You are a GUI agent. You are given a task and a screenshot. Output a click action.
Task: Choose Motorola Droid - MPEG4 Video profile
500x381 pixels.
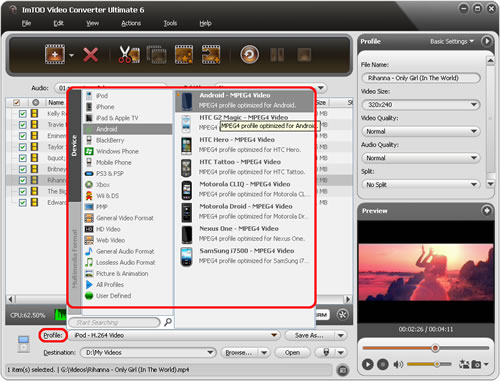coord(245,211)
